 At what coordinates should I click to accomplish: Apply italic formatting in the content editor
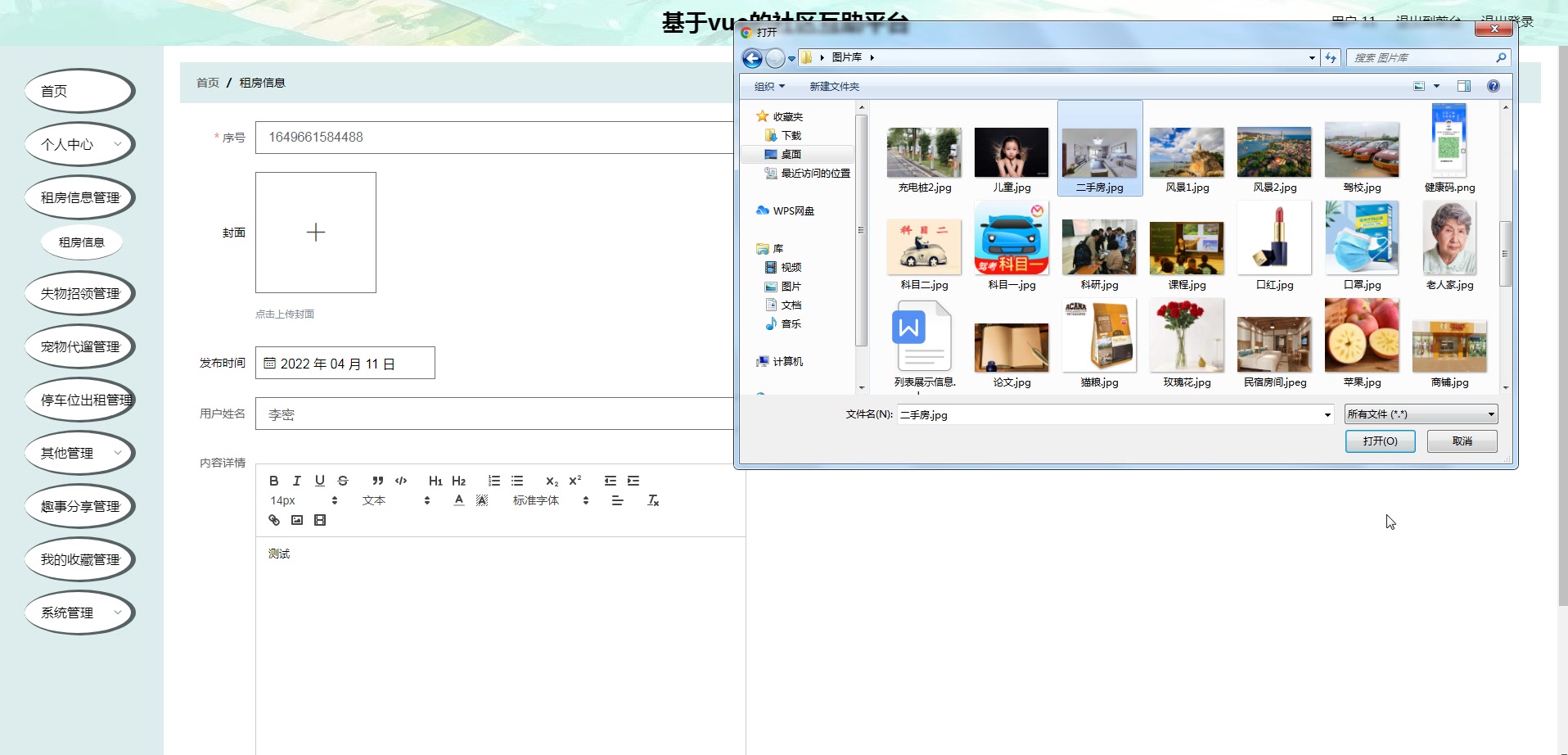pyautogui.click(x=297, y=481)
